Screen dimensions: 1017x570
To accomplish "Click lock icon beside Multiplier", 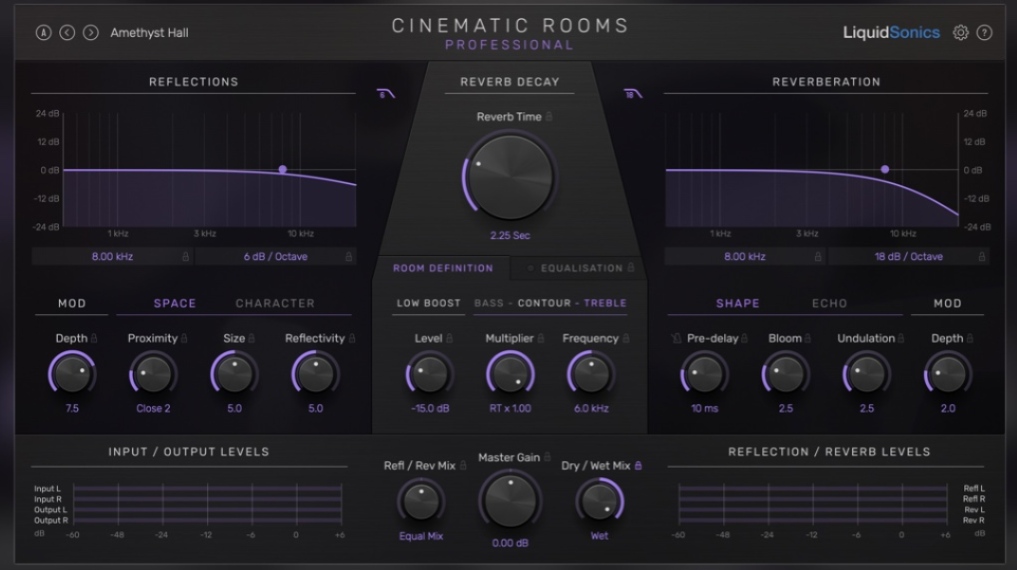I will [540, 338].
